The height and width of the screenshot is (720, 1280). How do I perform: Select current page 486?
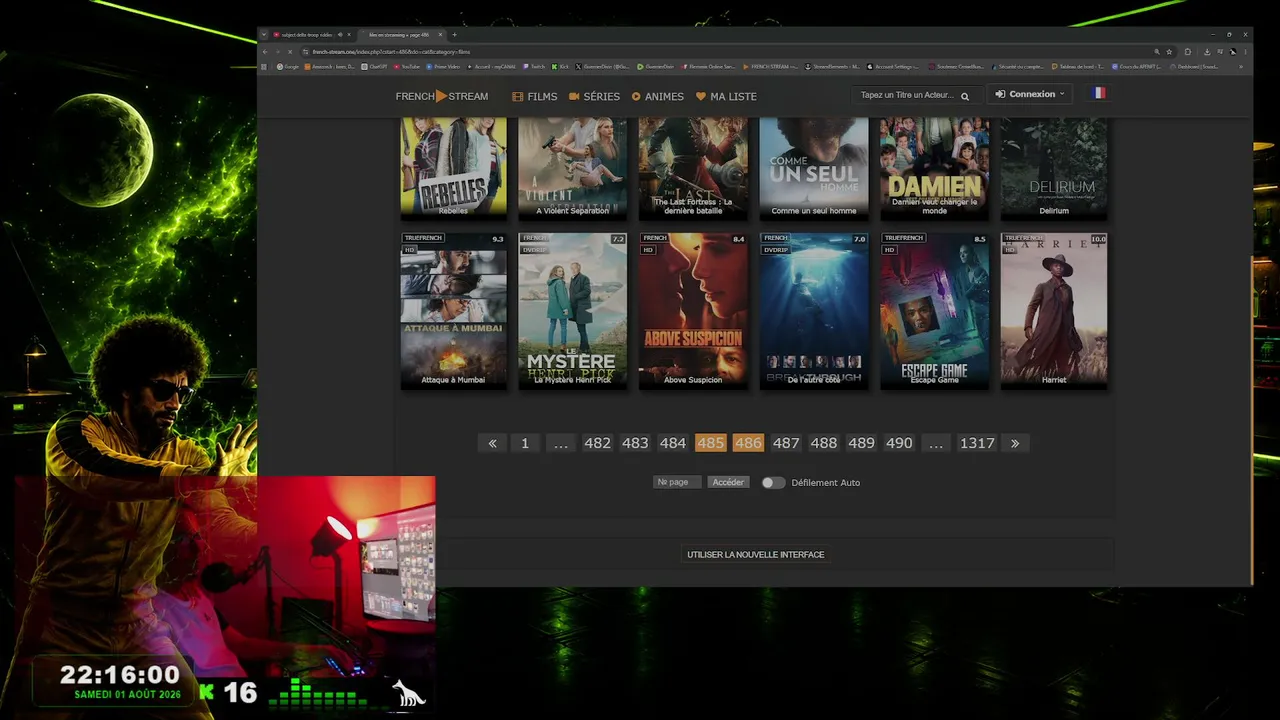click(x=748, y=443)
